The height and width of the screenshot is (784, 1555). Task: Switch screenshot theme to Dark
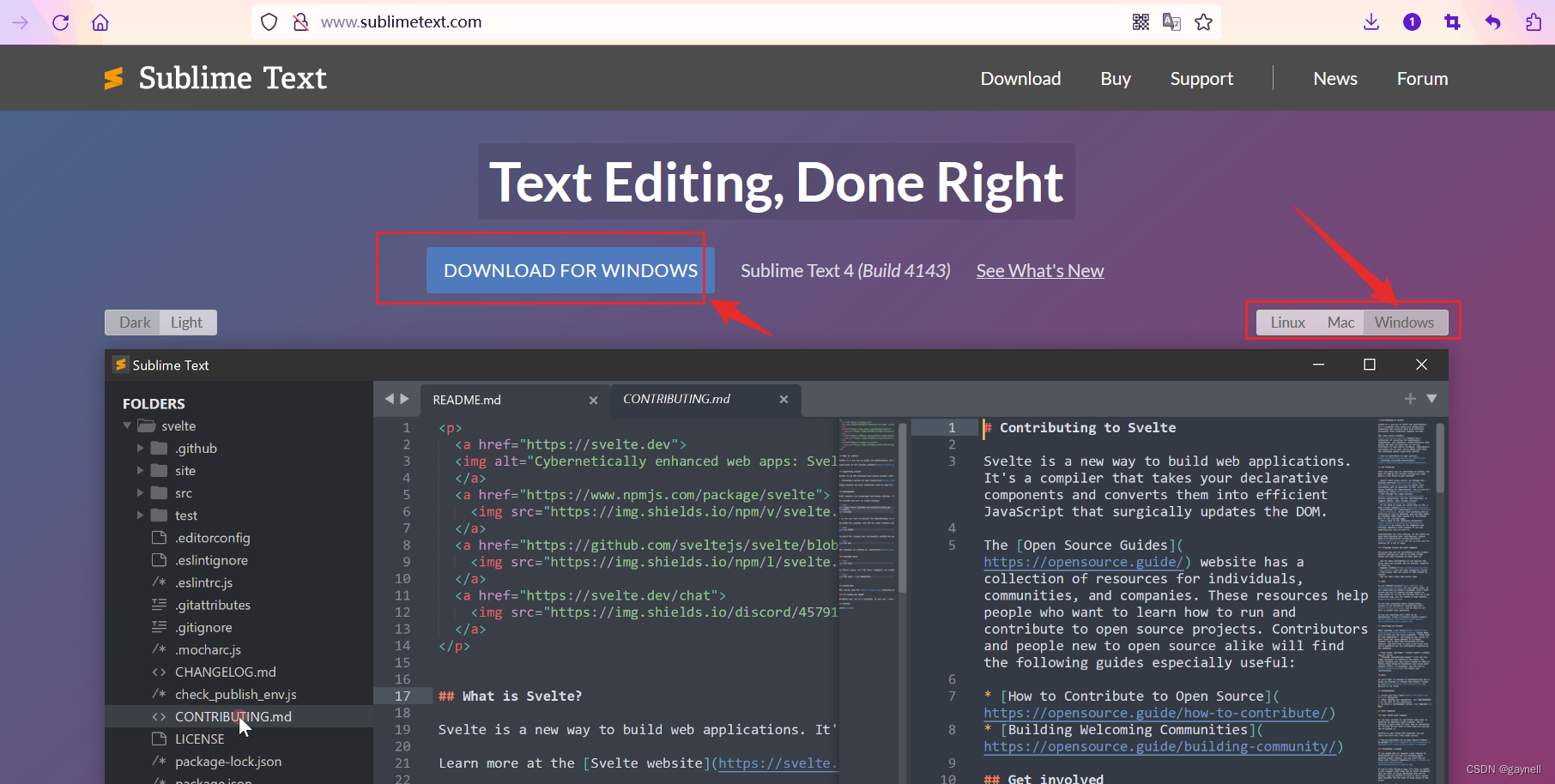point(135,323)
